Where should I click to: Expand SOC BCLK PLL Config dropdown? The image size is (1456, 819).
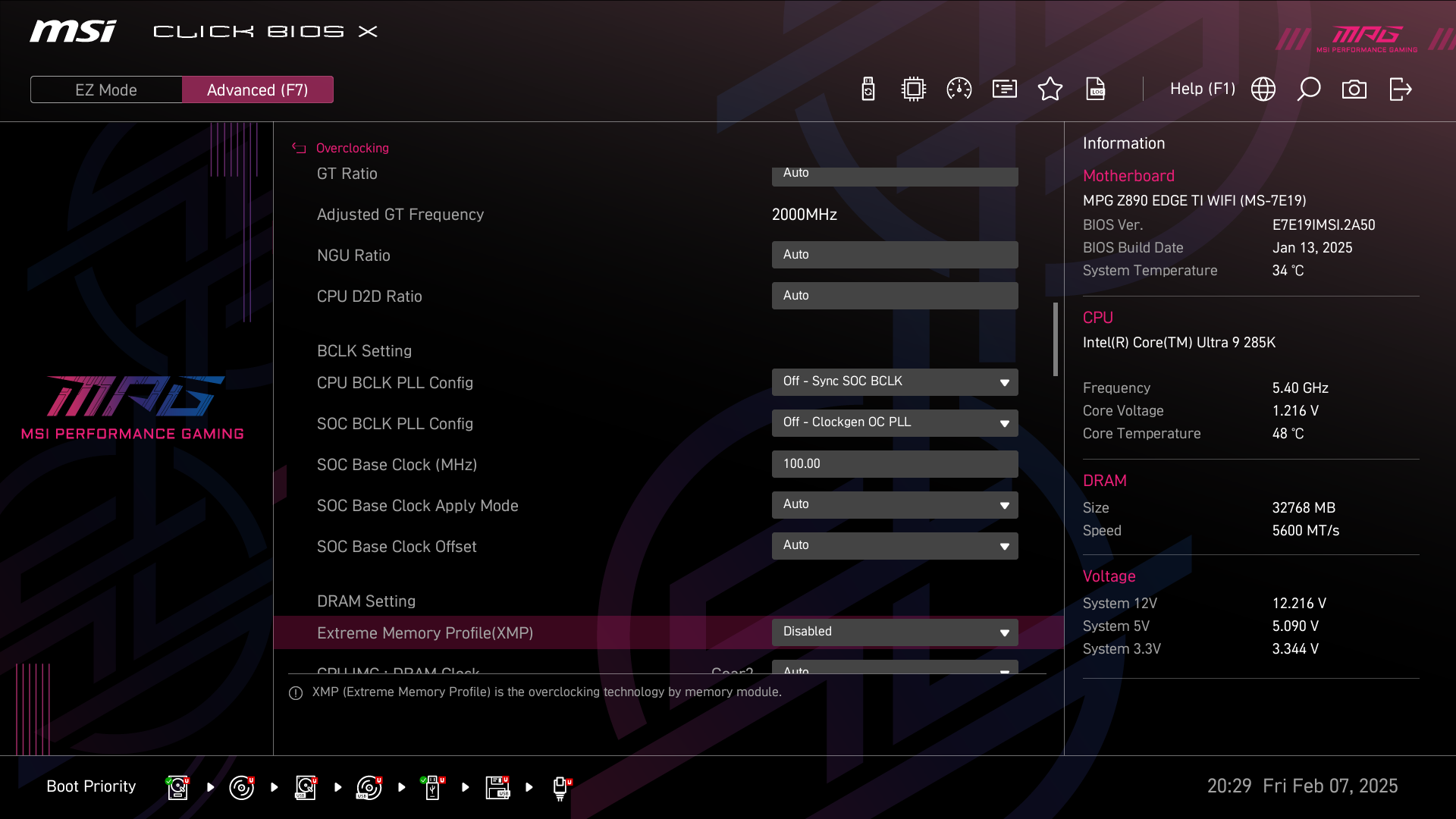pyautogui.click(x=895, y=423)
